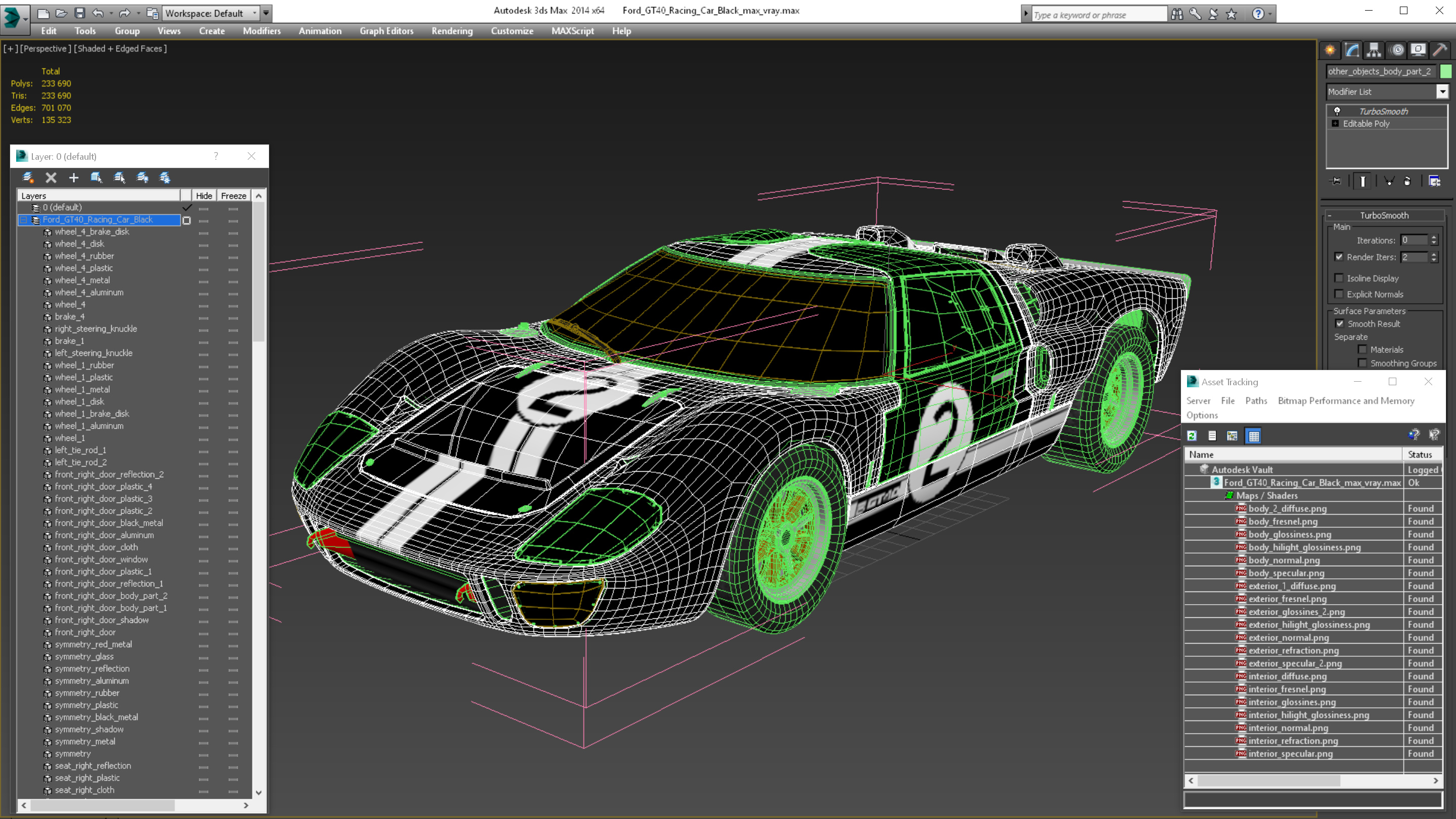Enable the Isoline Display checkbox
This screenshot has height=819, width=1456.
click(x=1339, y=278)
